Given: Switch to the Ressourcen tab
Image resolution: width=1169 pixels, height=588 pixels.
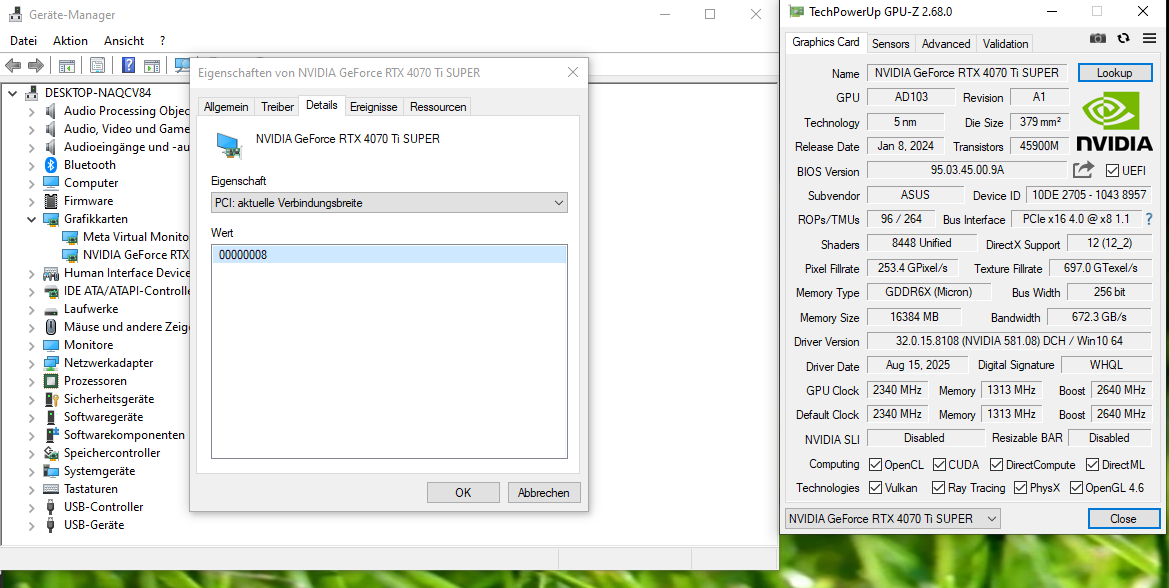Looking at the screenshot, I should [438, 107].
